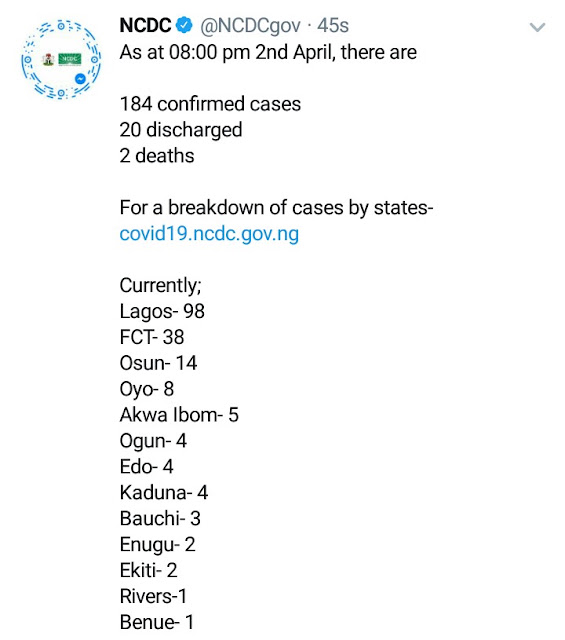The width and height of the screenshot is (565, 640).
Task: Click the 'FCT- 38' line
Action: [152, 337]
